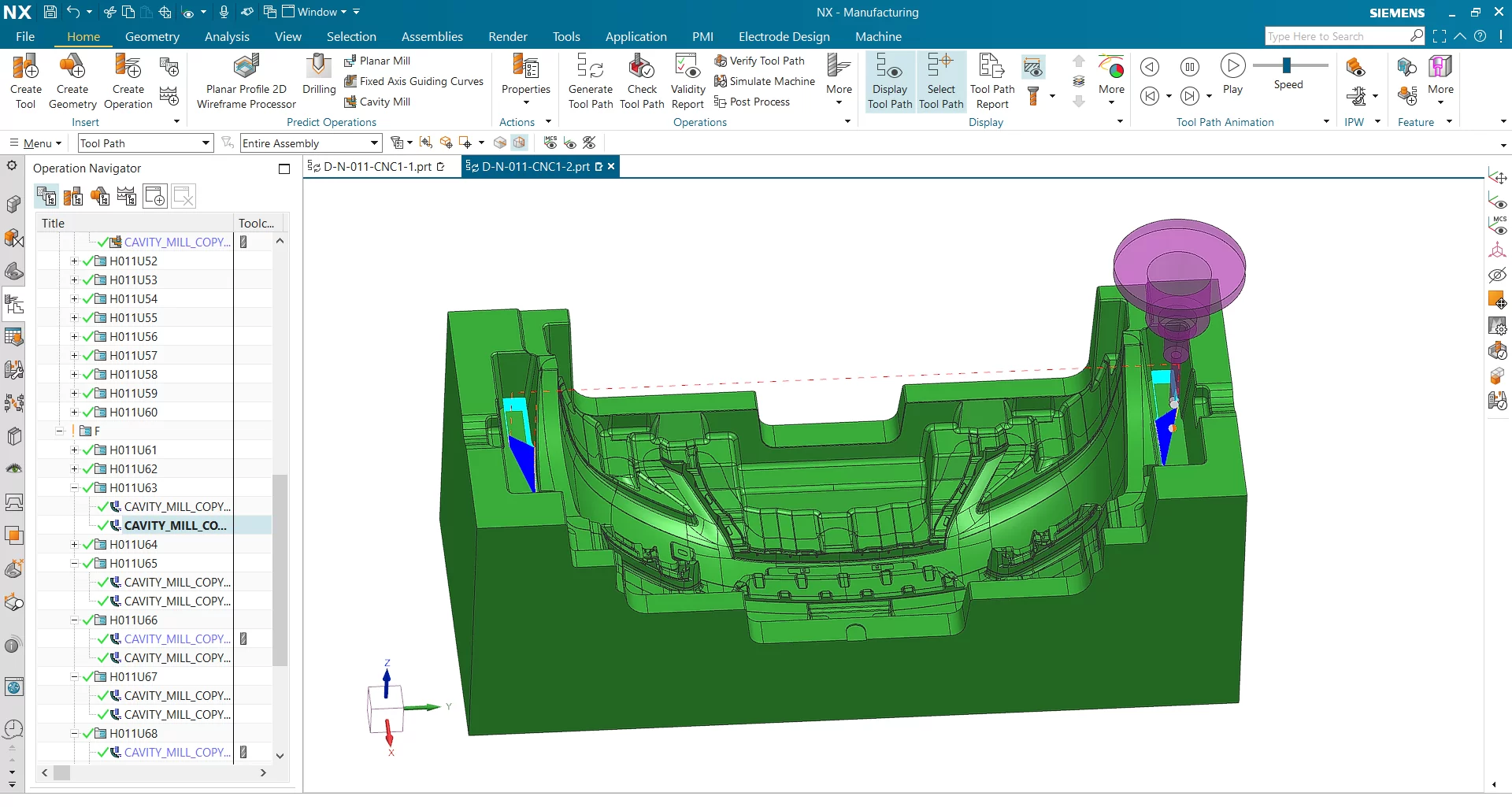Toggle Select Tool Path
The image size is (1512, 807).
pos(941,81)
